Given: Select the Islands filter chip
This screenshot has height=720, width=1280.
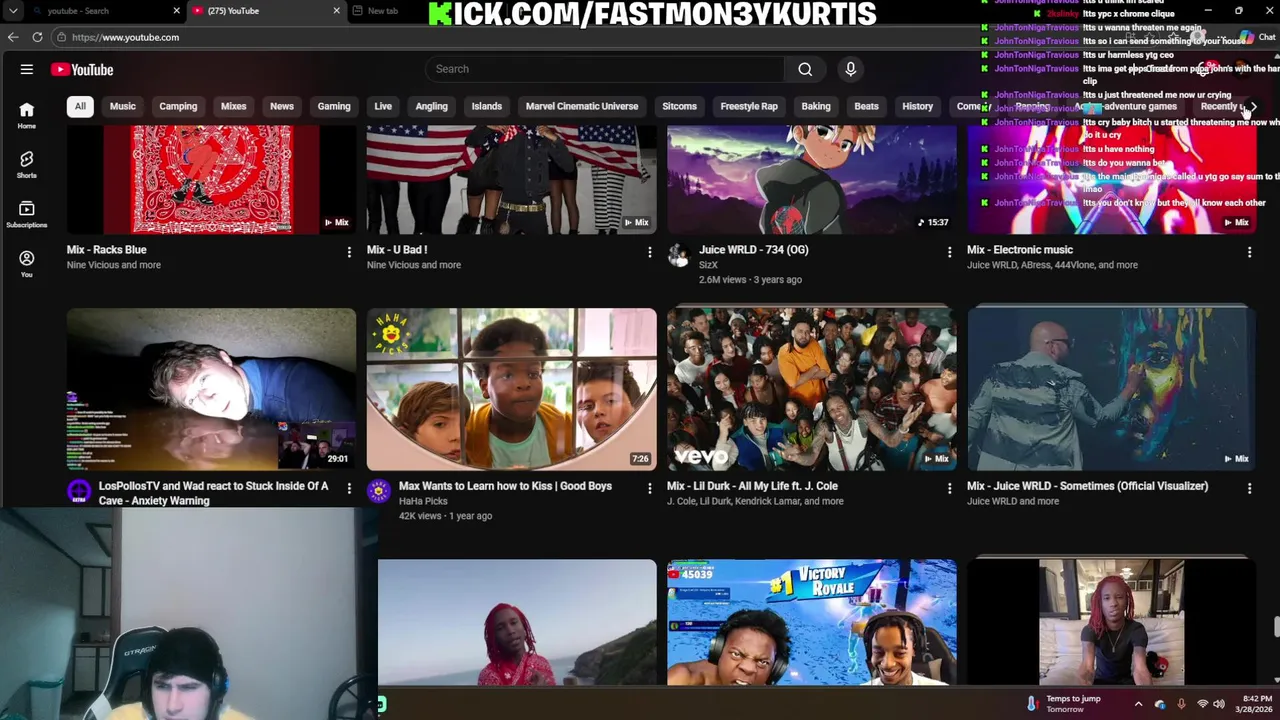Looking at the screenshot, I should pos(487,106).
